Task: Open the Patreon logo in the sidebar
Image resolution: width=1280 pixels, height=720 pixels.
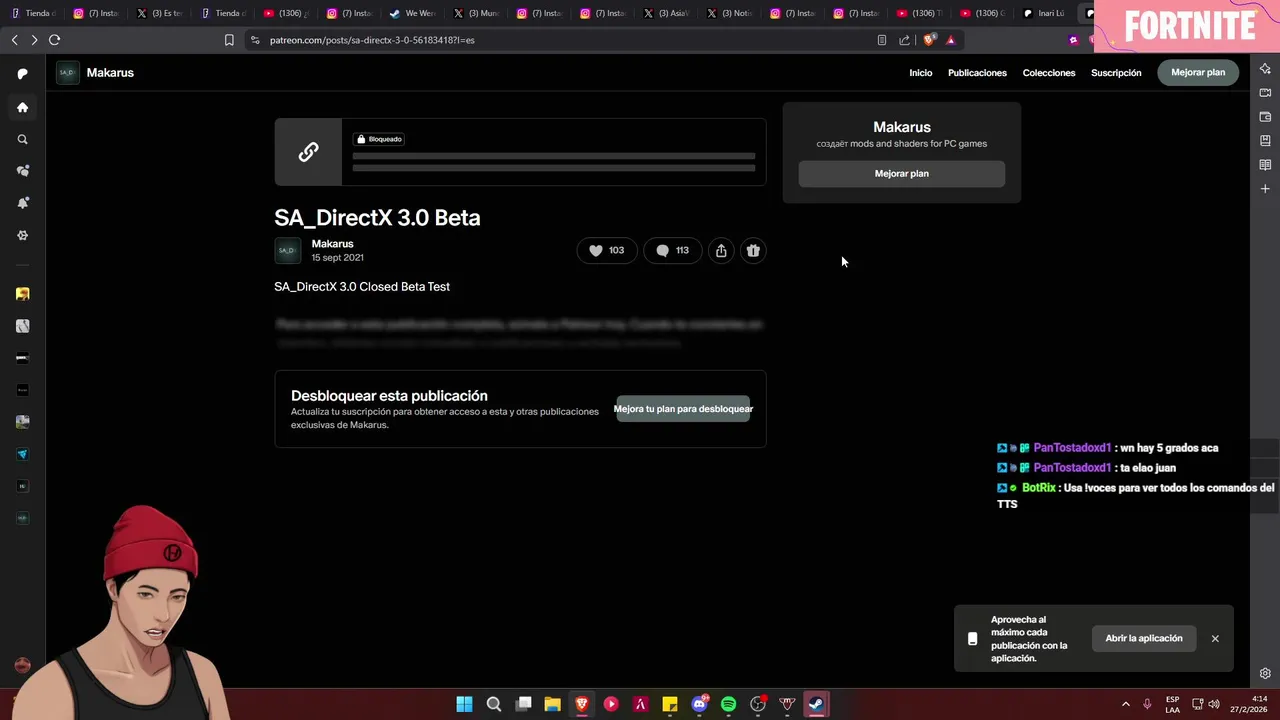Action: point(22,74)
